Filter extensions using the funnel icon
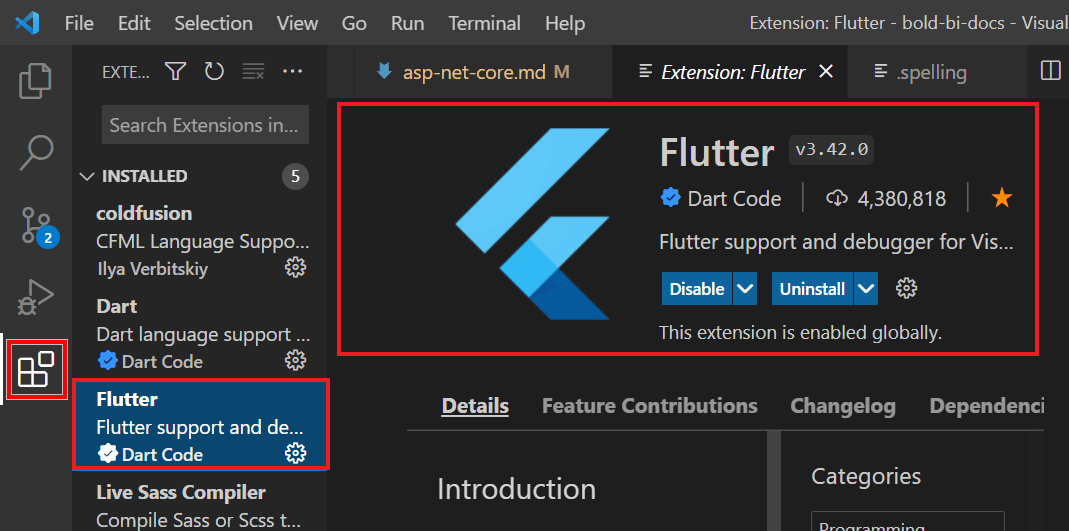Image resolution: width=1069 pixels, height=531 pixels. pos(176,71)
